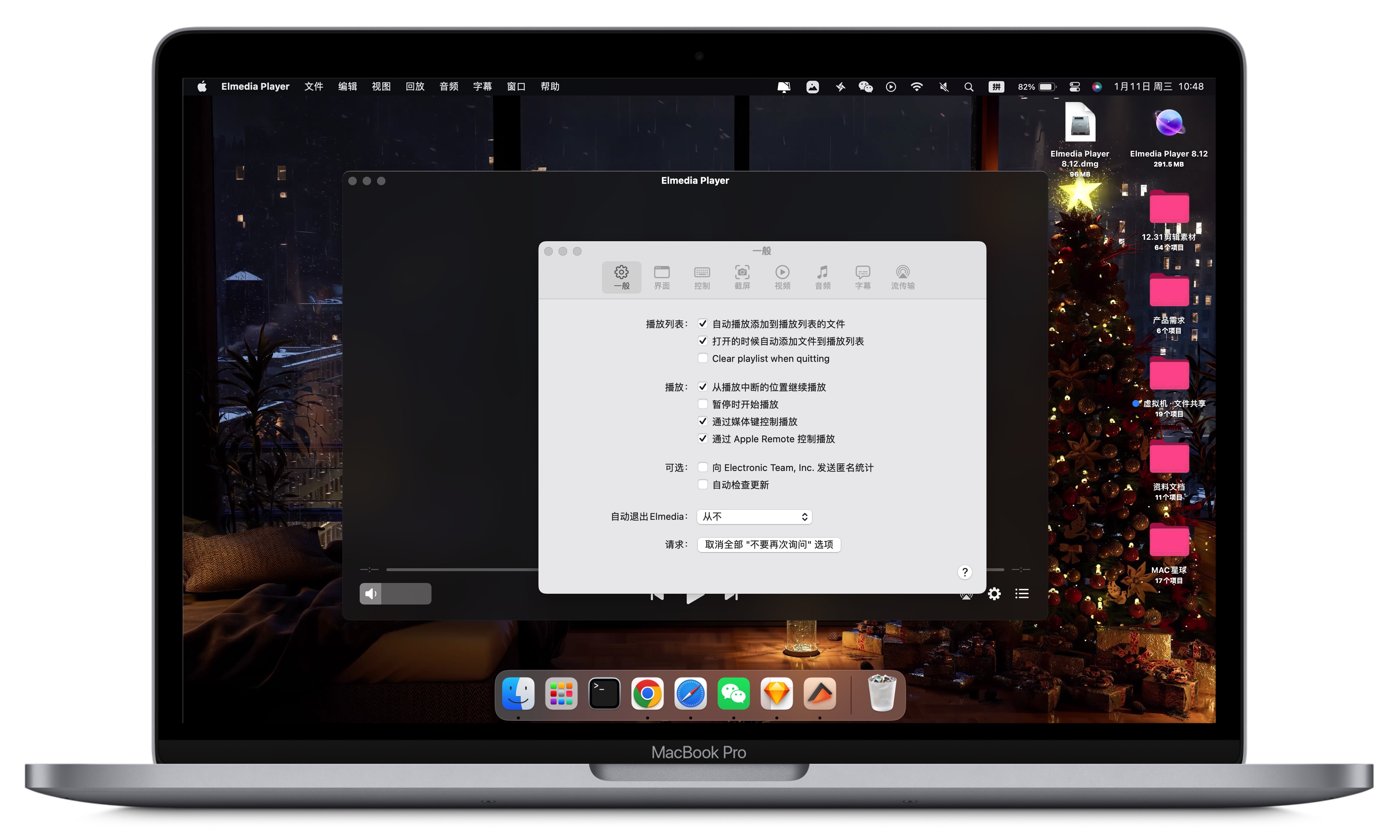Uncheck 打开的时候自动添加文件到播放列表
Viewport: 1400px width, 840px height.
point(702,341)
